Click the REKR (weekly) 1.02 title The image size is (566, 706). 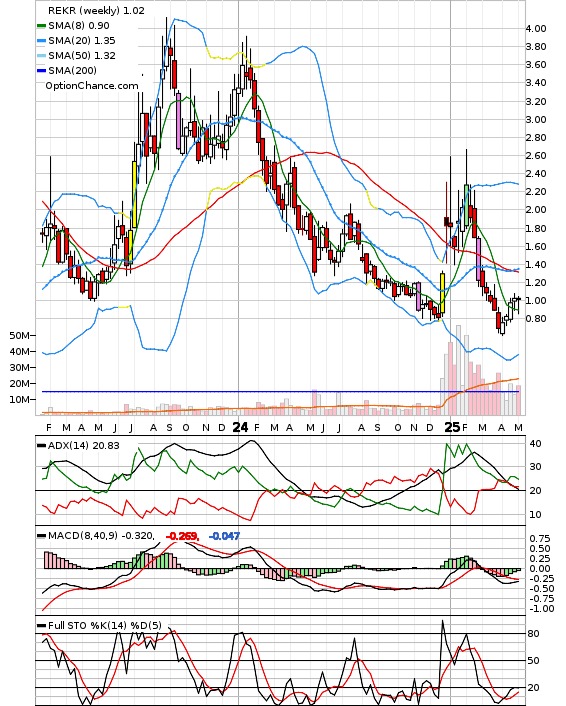96,10
